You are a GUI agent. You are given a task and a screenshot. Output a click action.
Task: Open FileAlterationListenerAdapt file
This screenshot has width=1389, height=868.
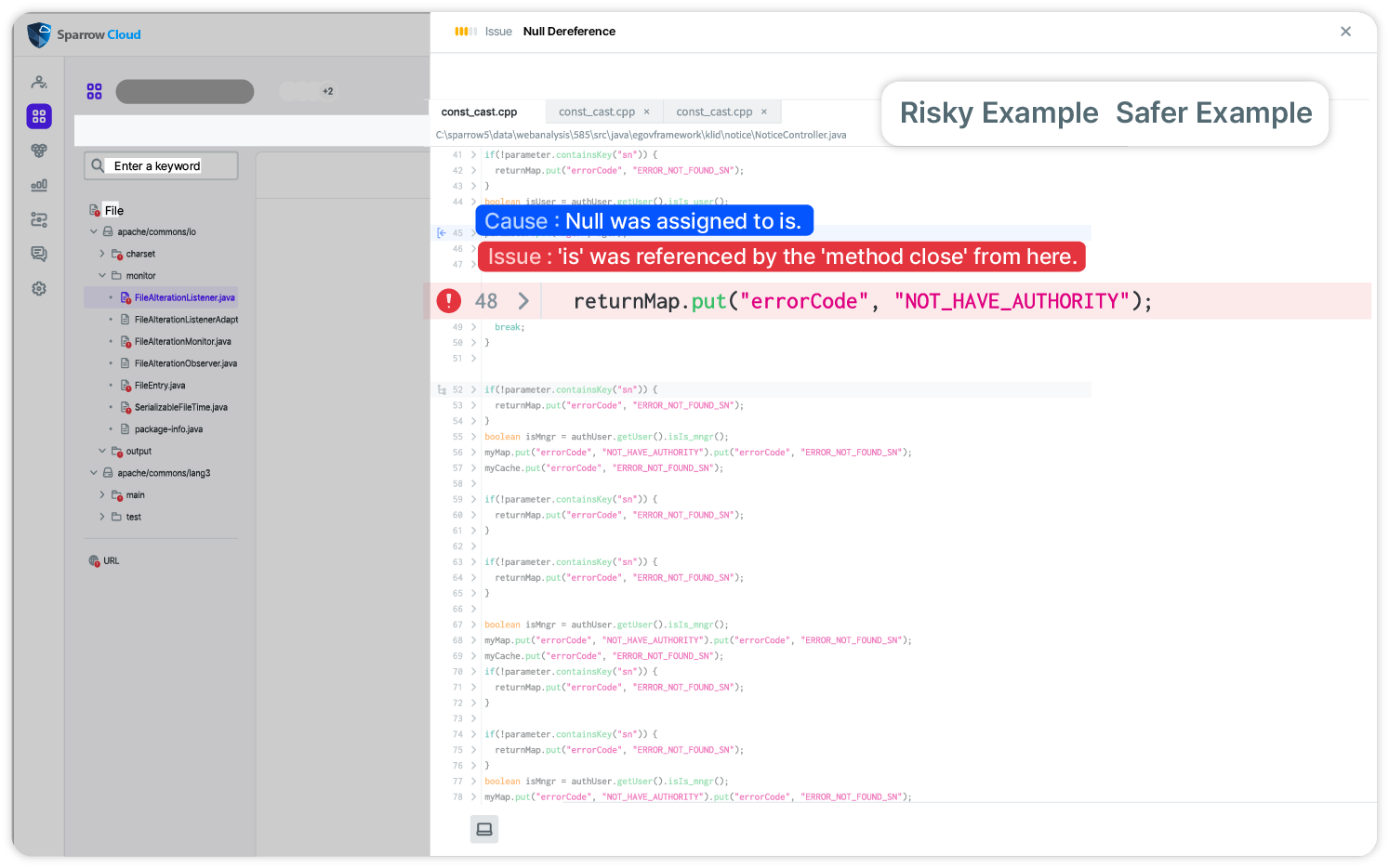point(186,320)
